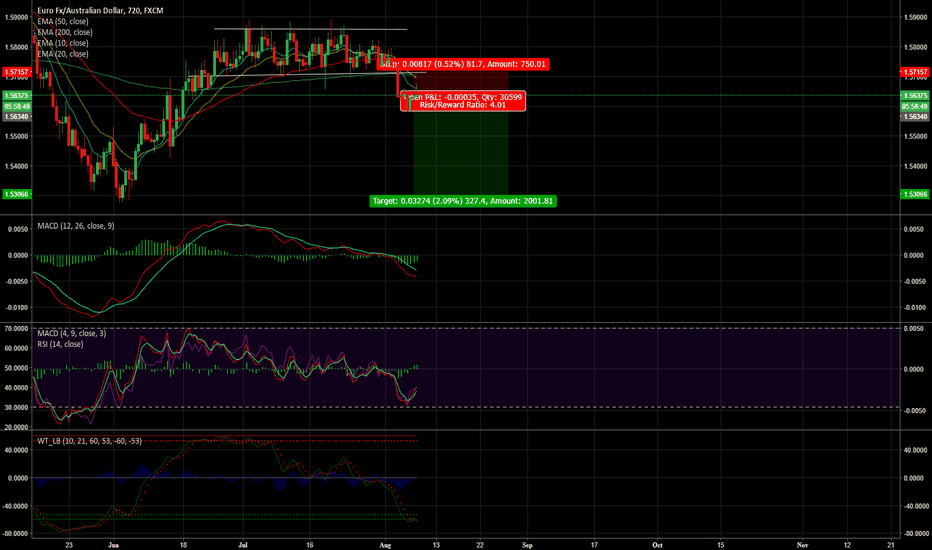The image size is (932, 550).
Task: Click the Nov label on time axis
Action: coord(802,545)
